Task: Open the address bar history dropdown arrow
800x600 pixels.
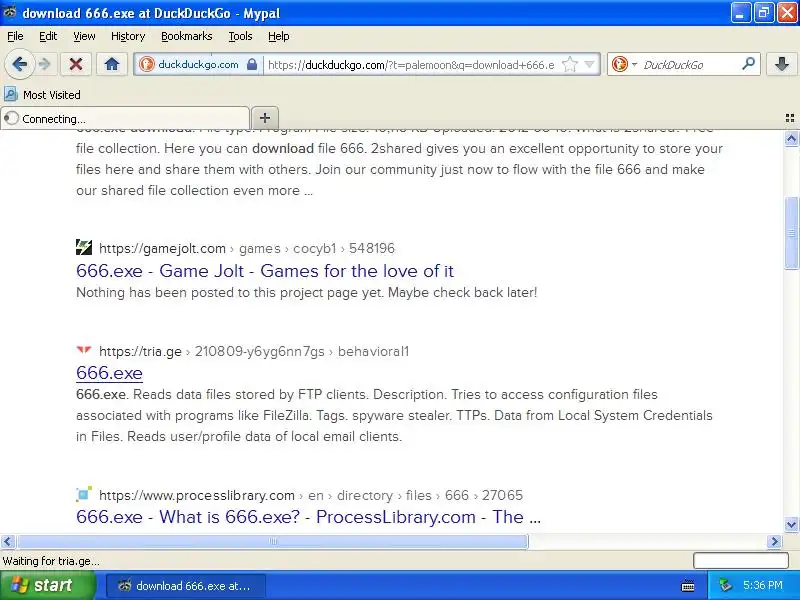Action: tap(589, 65)
